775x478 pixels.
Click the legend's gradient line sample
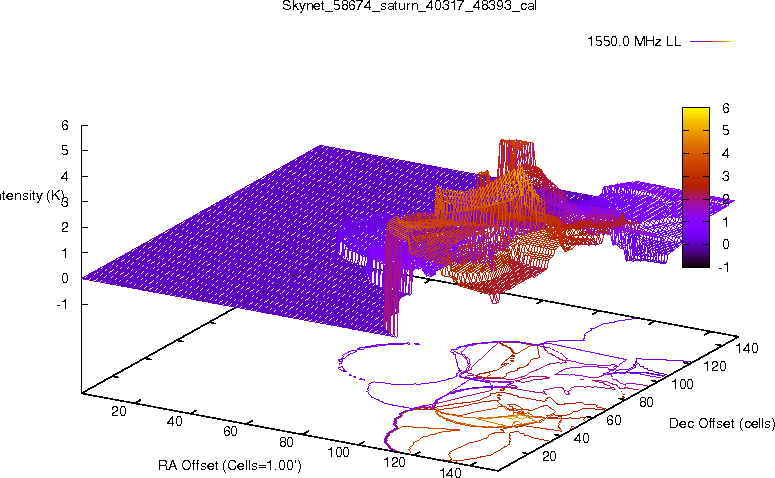[710, 42]
